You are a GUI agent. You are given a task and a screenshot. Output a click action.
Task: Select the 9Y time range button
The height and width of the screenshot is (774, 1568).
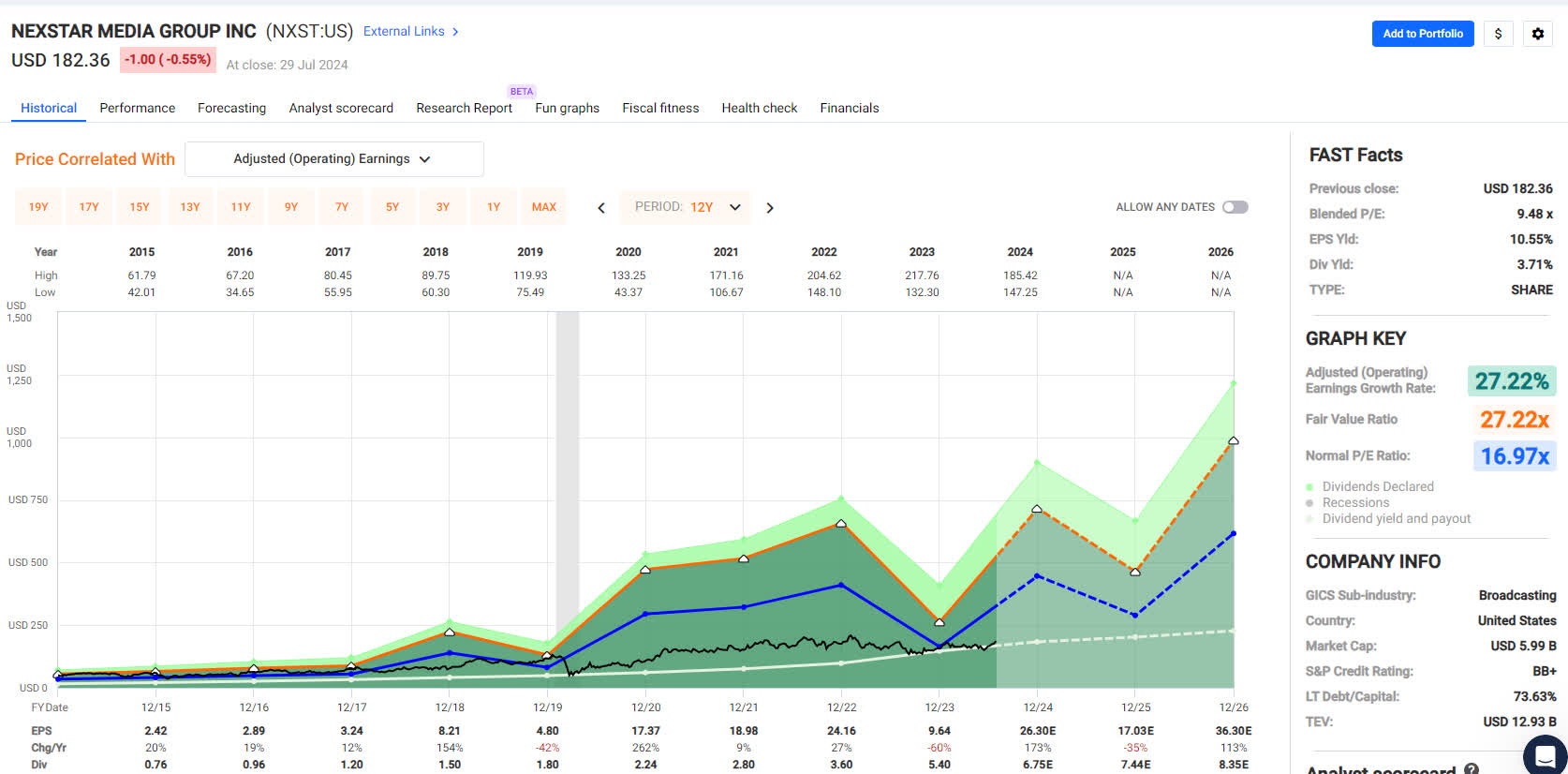[291, 207]
